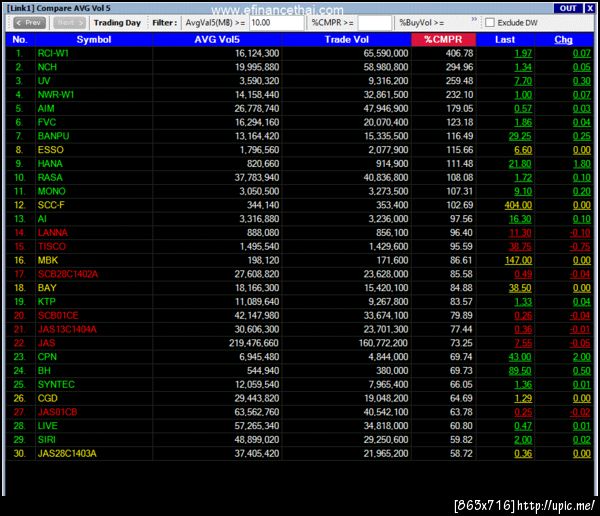Click trade volume 160,772,200 of JAS
Image resolution: width=600 pixels, height=516 pixels.
(383, 343)
